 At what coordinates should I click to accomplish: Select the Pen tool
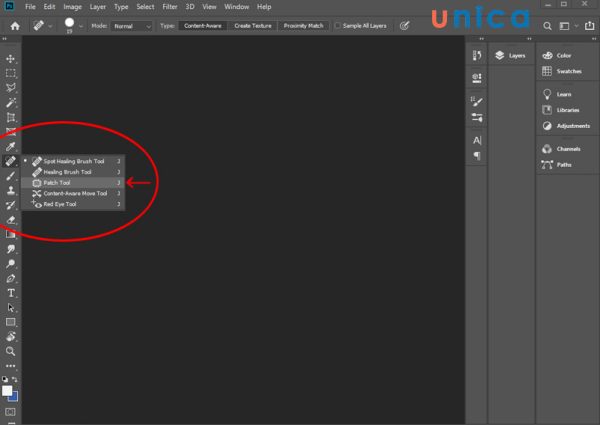(10, 278)
